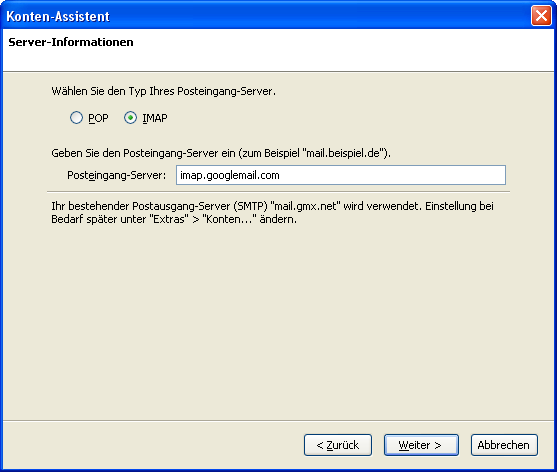Click the POP option label text

[98, 118]
